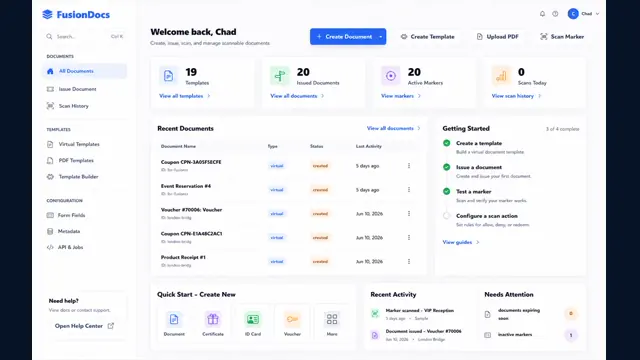640x360 pixels.
Task: Open the More grid icon
Action: pos(332,319)
